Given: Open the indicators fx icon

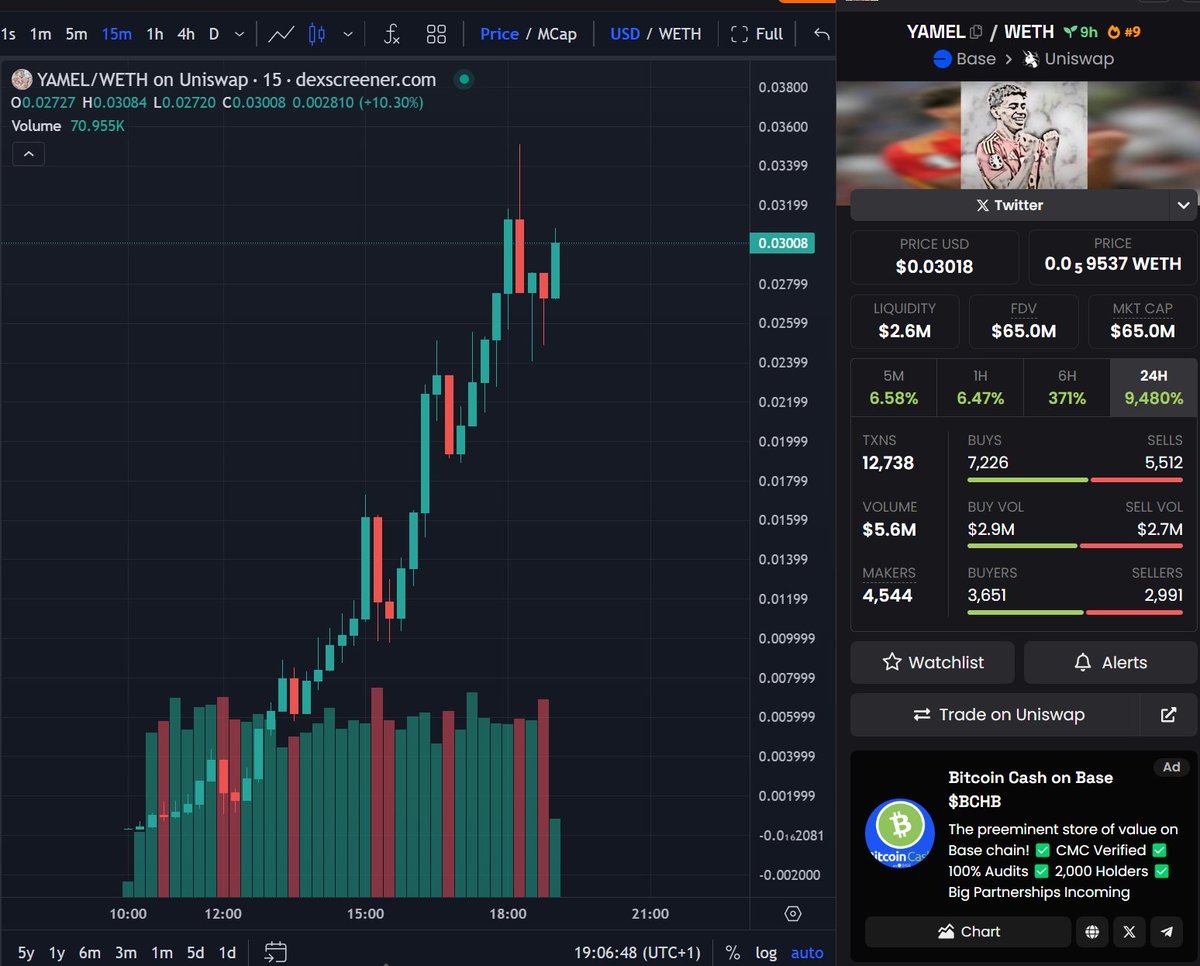Looking at the screenshot, I should pos(392,34).
